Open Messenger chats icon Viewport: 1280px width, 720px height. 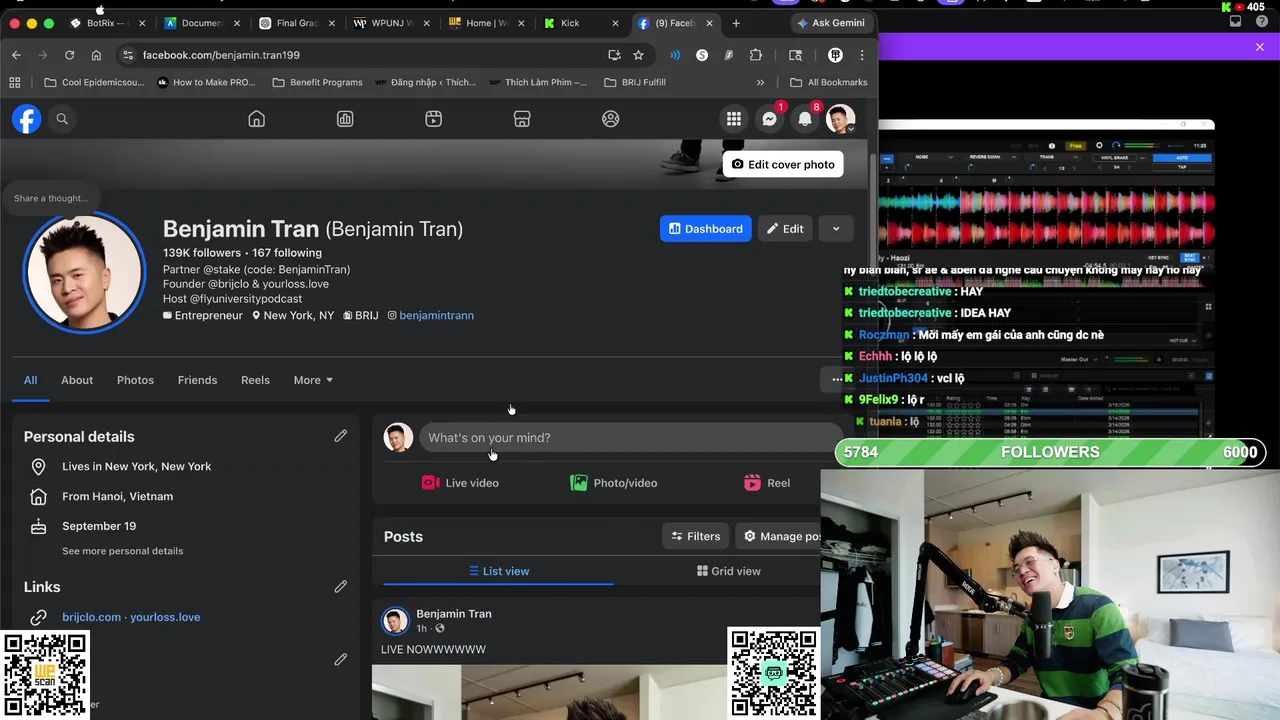click(769, 119)
